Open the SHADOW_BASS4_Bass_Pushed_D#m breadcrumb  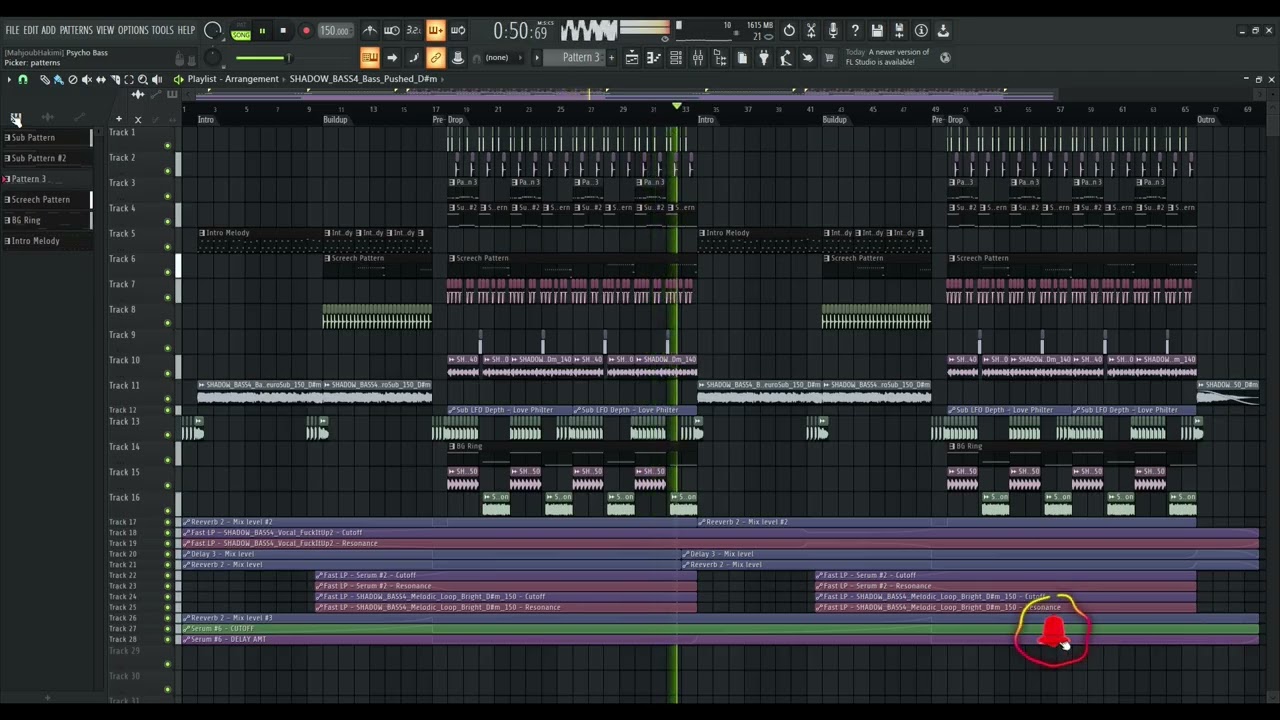pos(363,79)
